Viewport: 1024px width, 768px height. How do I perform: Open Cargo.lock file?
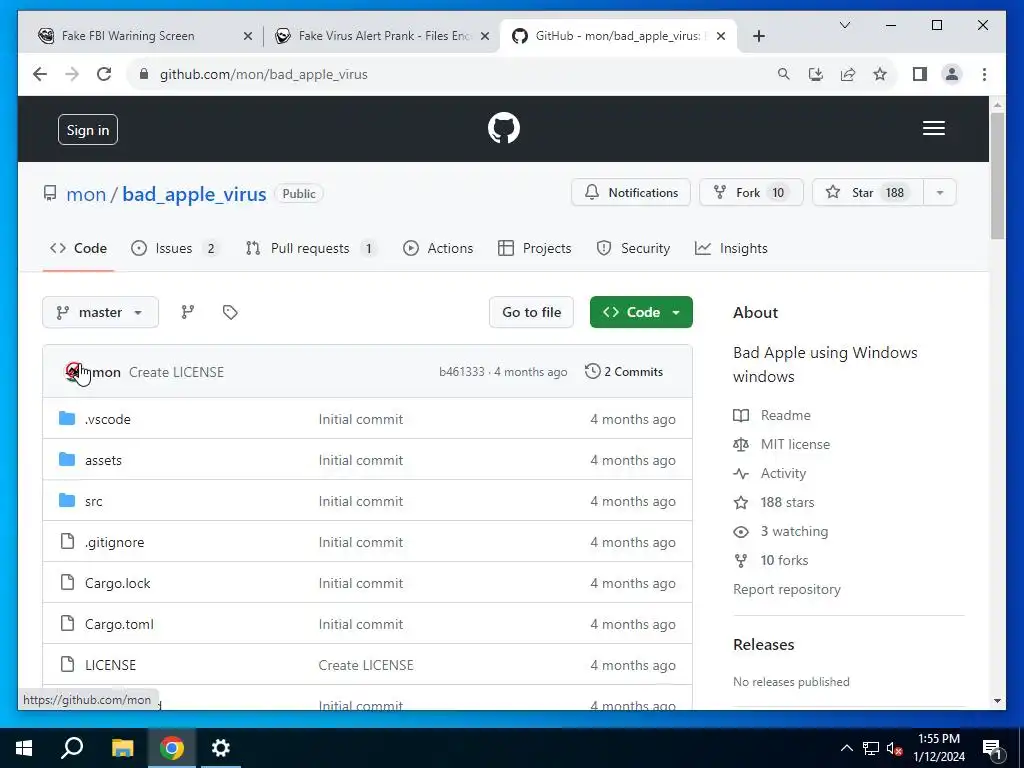pyautogui.click(x=118, y=583)
